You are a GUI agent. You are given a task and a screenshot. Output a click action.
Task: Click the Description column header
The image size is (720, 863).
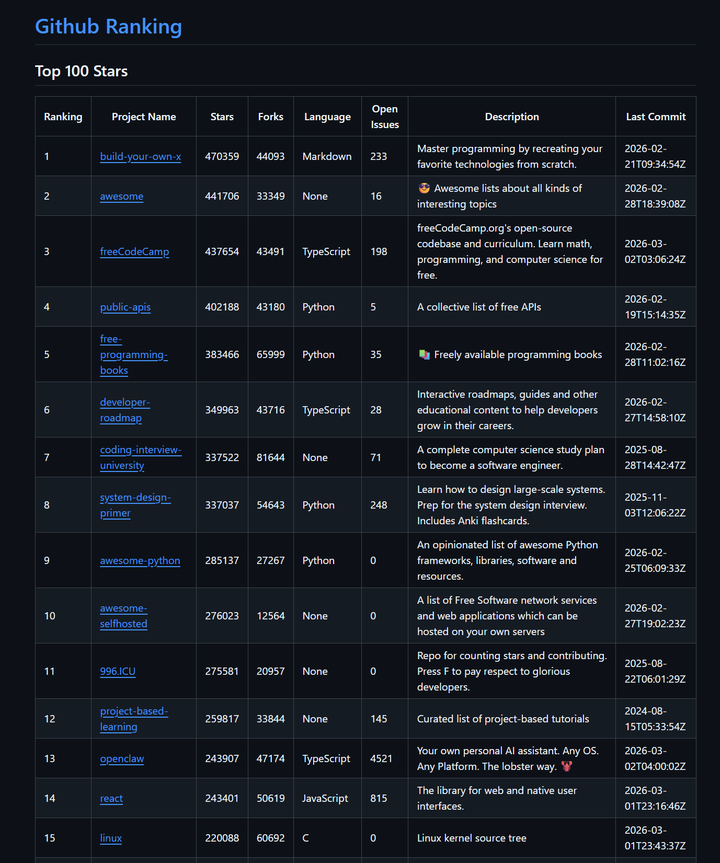click(512, 117)
